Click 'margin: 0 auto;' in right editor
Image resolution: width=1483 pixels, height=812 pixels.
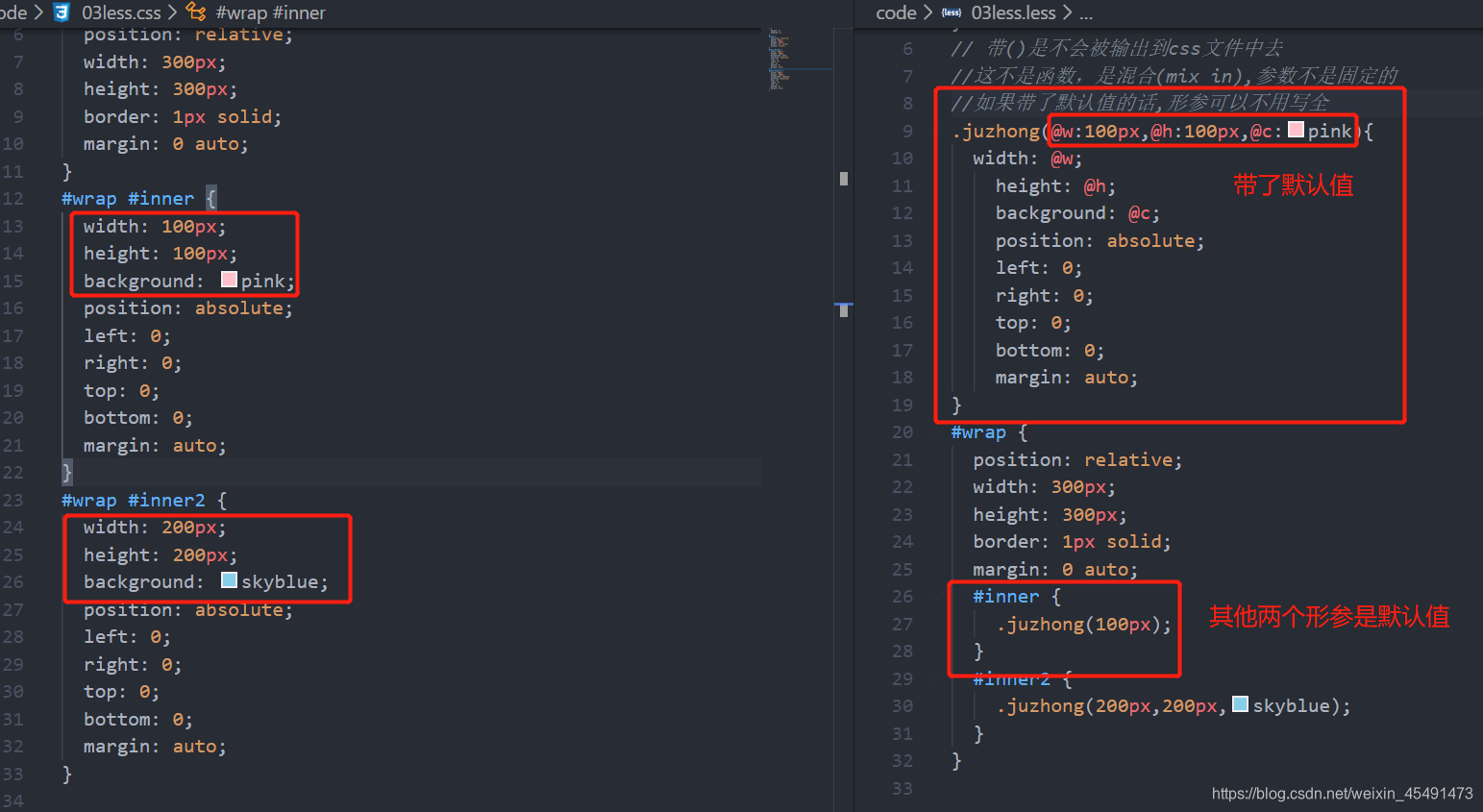(x=1055, y=569)
